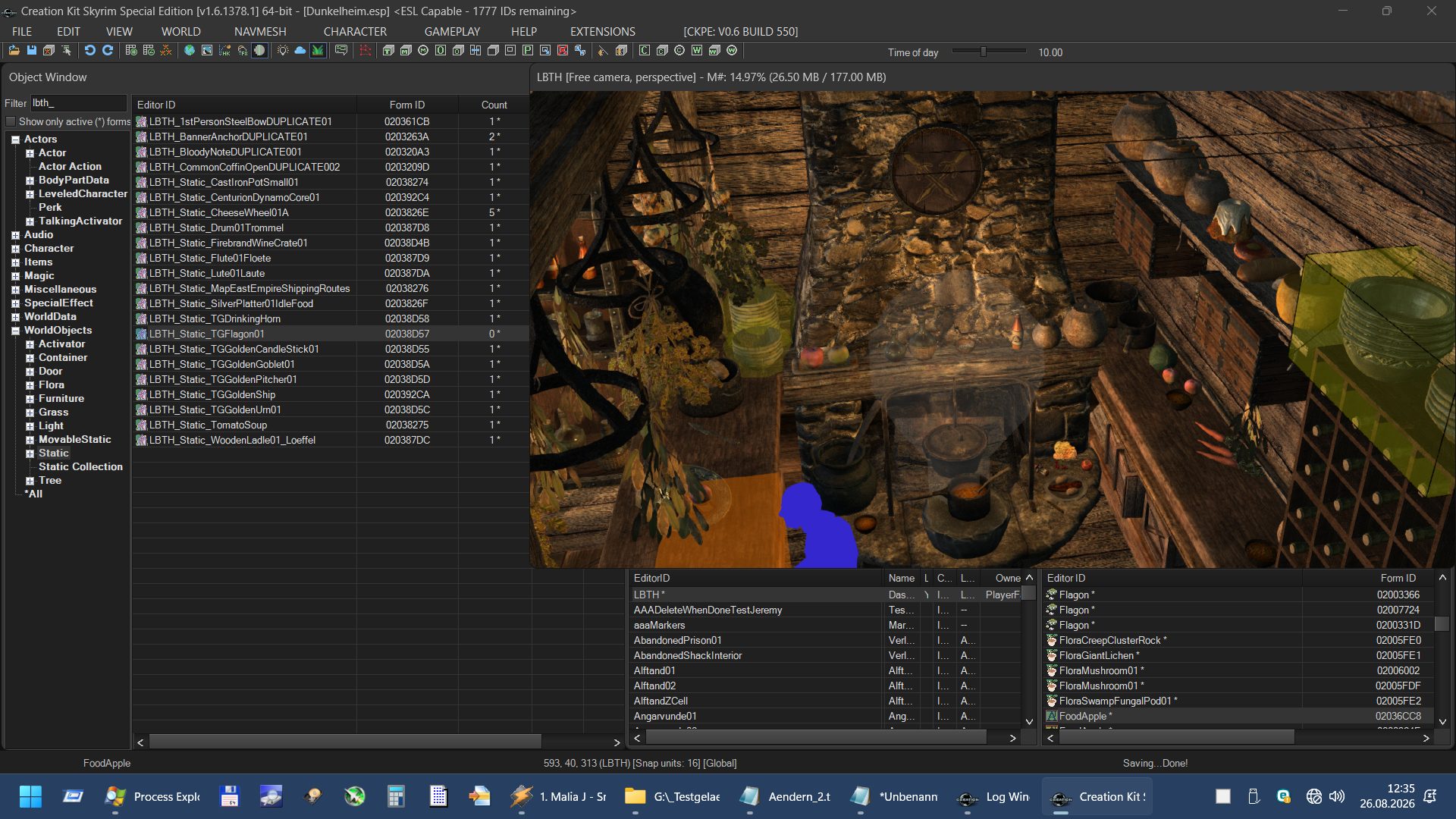The width and height of the screenshot is (1456, 819).
Task: Click the blue linked boxes toolbar icon
Action: [x=580, y=51]
